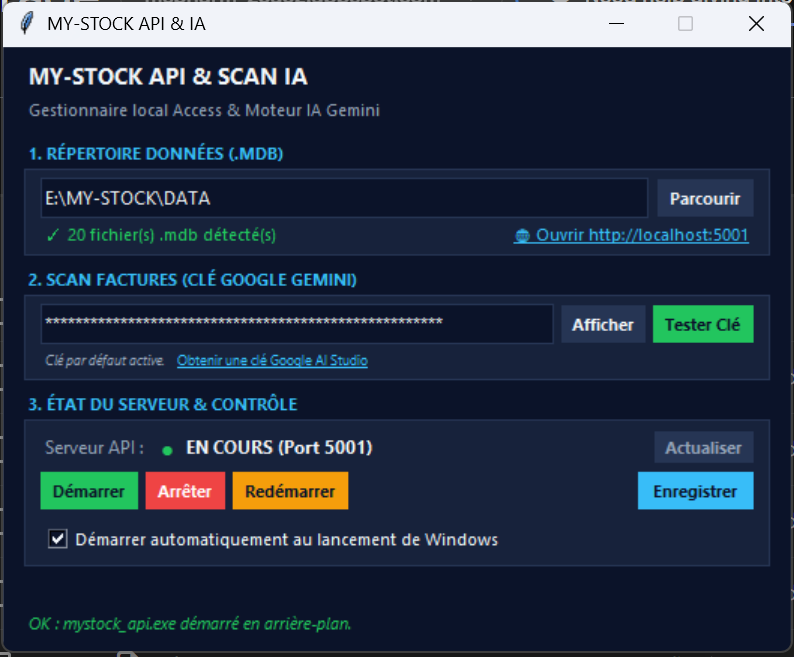The image size is (794, 657).
Task: Click the green Tester Clé button
Action: (x=703, y=324)
